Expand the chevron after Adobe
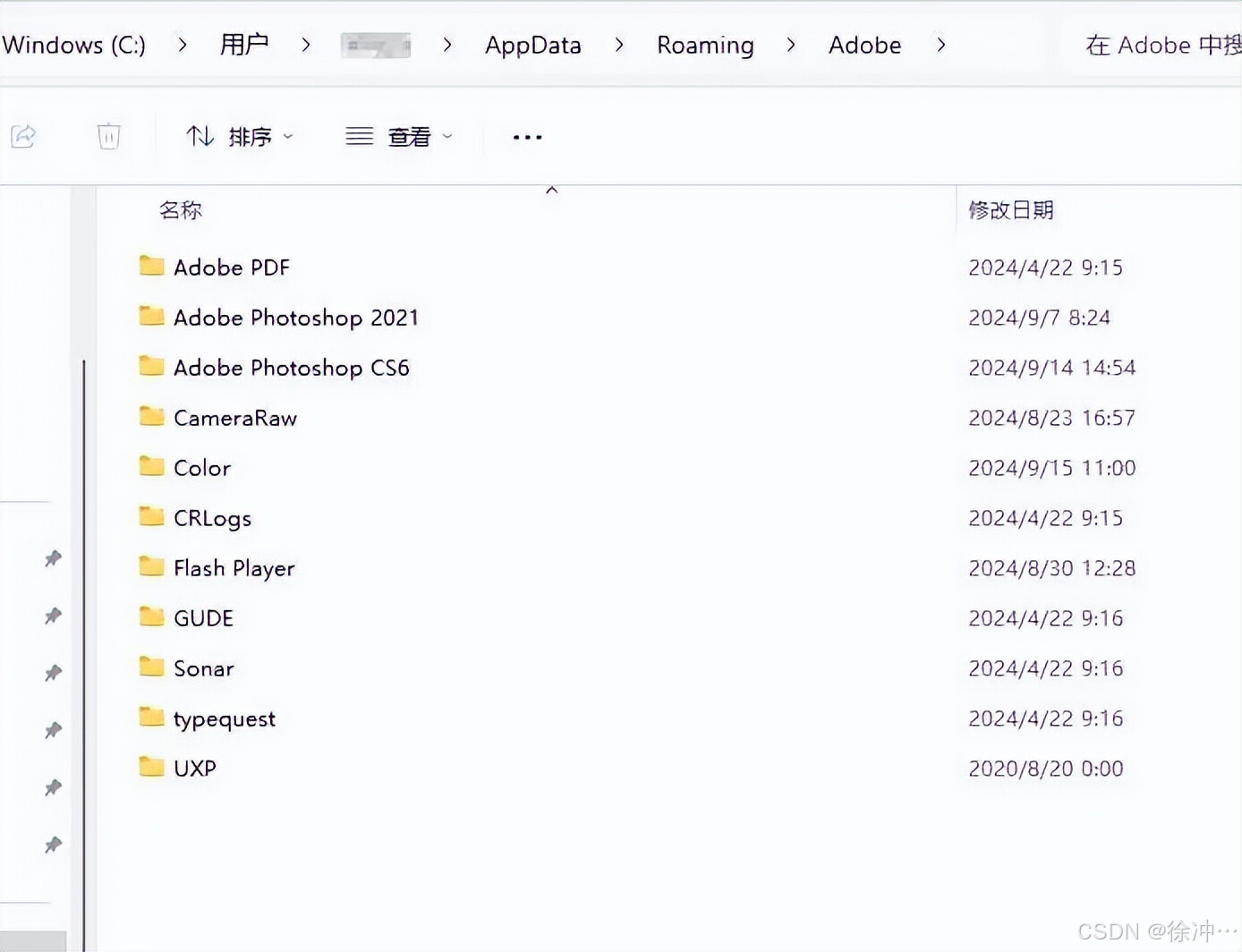Viewport: 1242px width, 952px height. [940, 45]
